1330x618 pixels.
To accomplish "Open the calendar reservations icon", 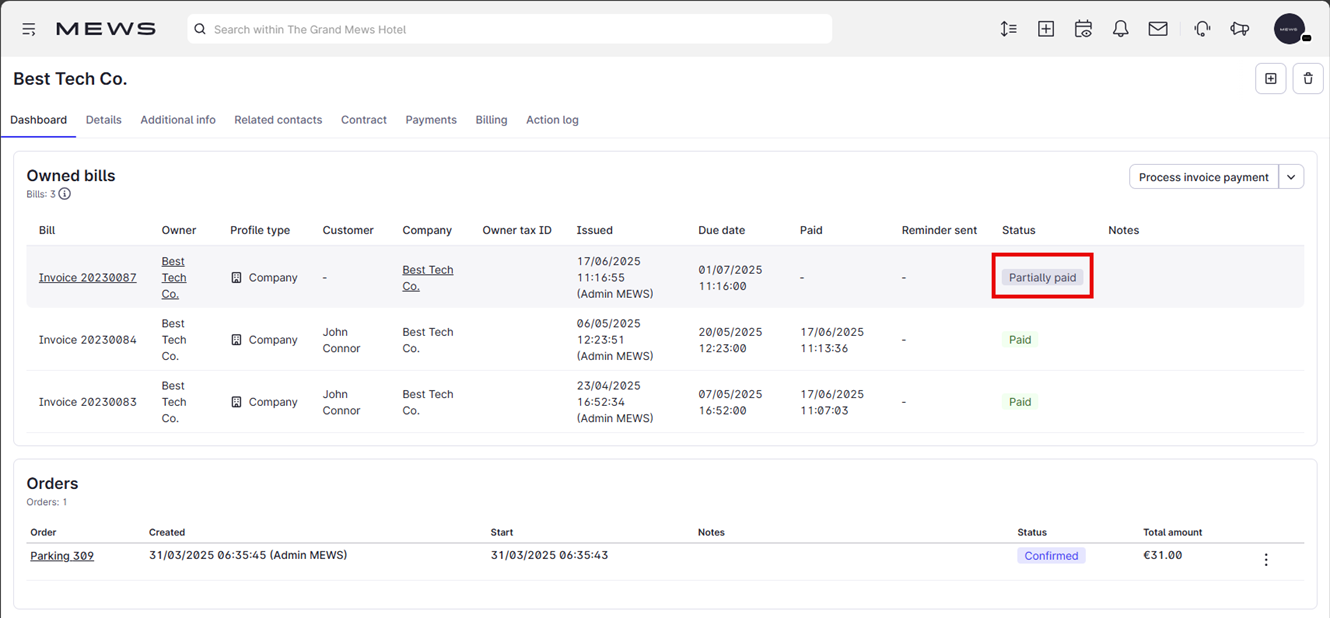I will tap(1083, 29).
